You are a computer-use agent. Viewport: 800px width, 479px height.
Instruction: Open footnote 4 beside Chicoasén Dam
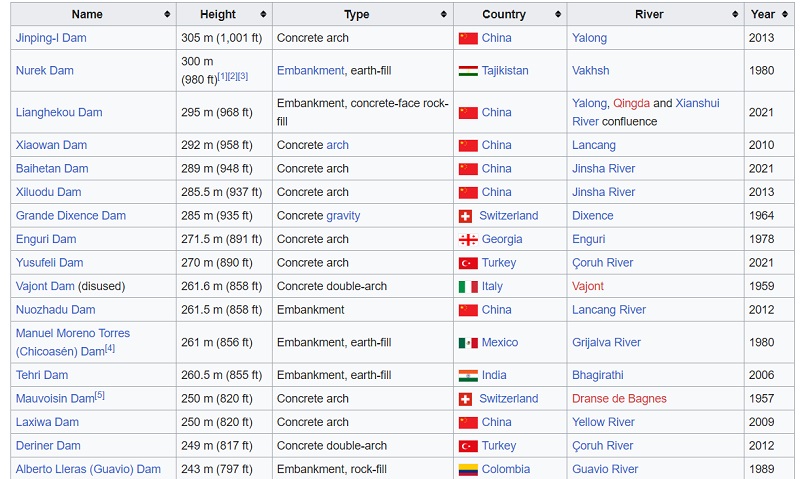click(110, 349)
